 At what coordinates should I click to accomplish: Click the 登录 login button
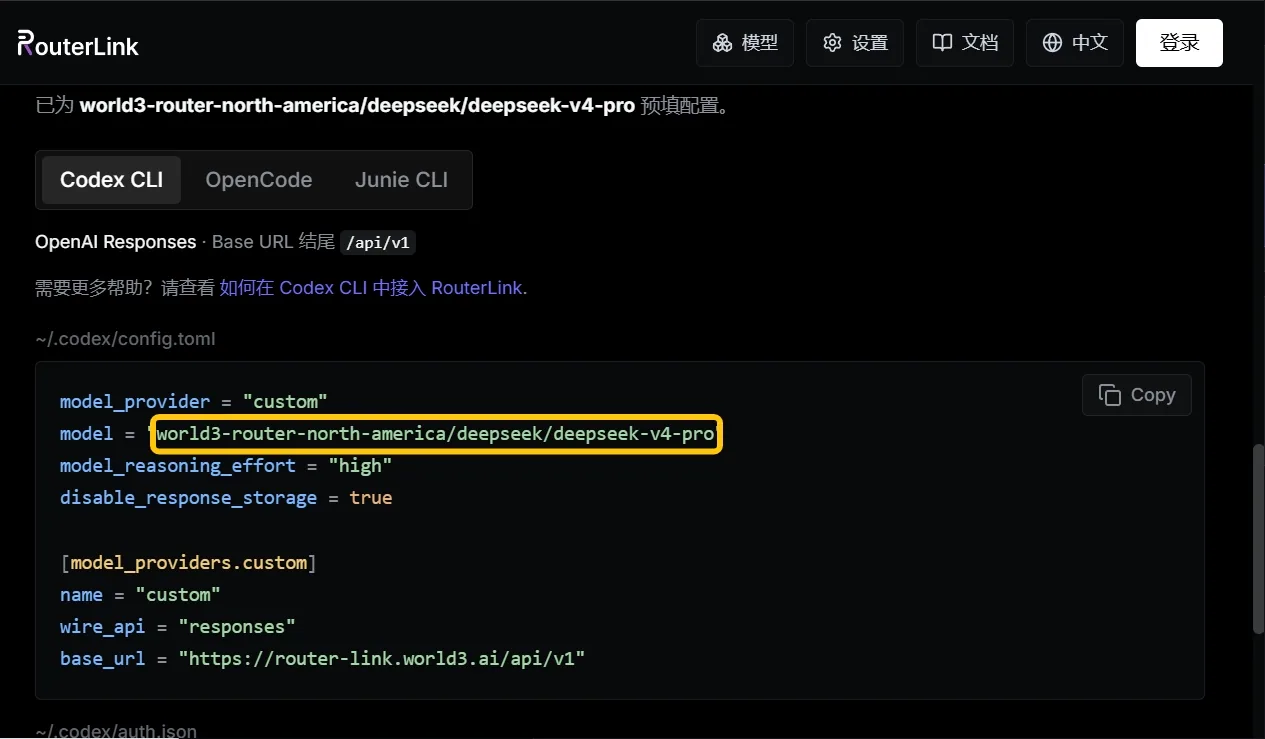(x=1179, y=43)
